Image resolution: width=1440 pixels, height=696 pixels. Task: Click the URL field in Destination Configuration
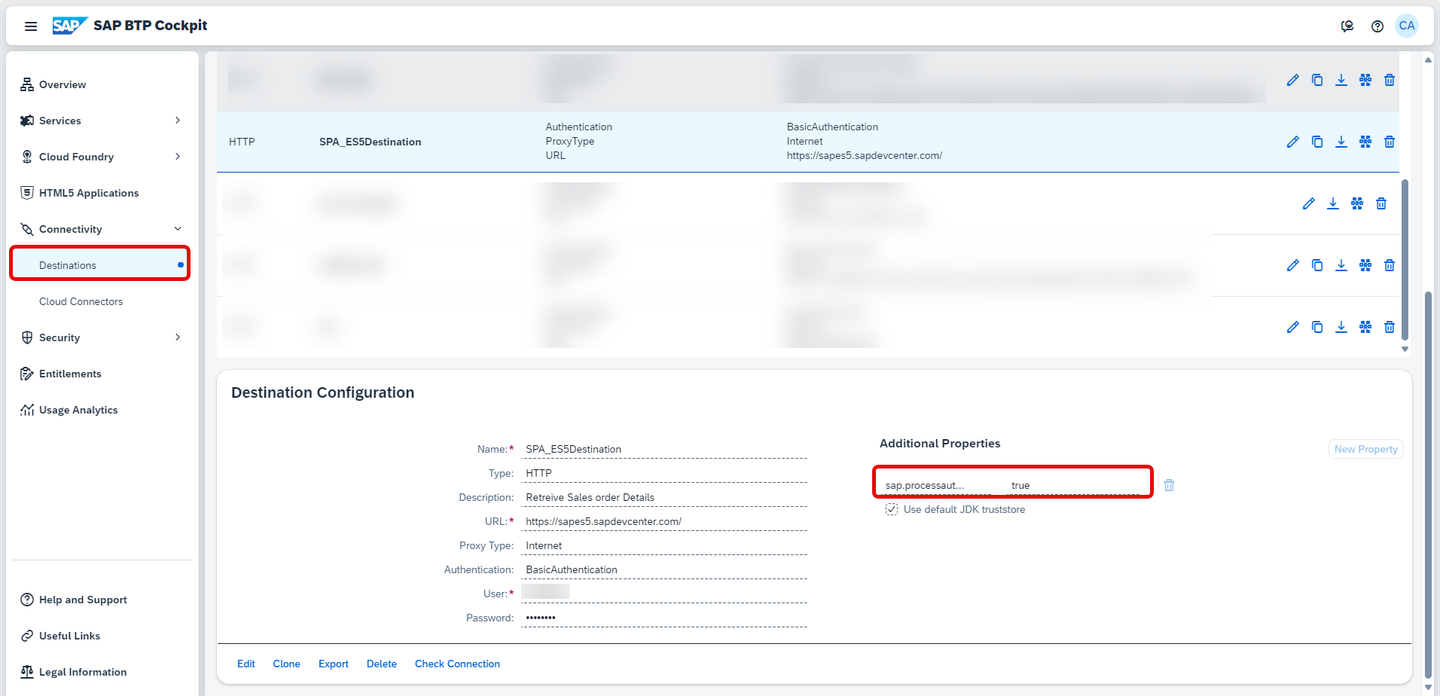(664, 521)
